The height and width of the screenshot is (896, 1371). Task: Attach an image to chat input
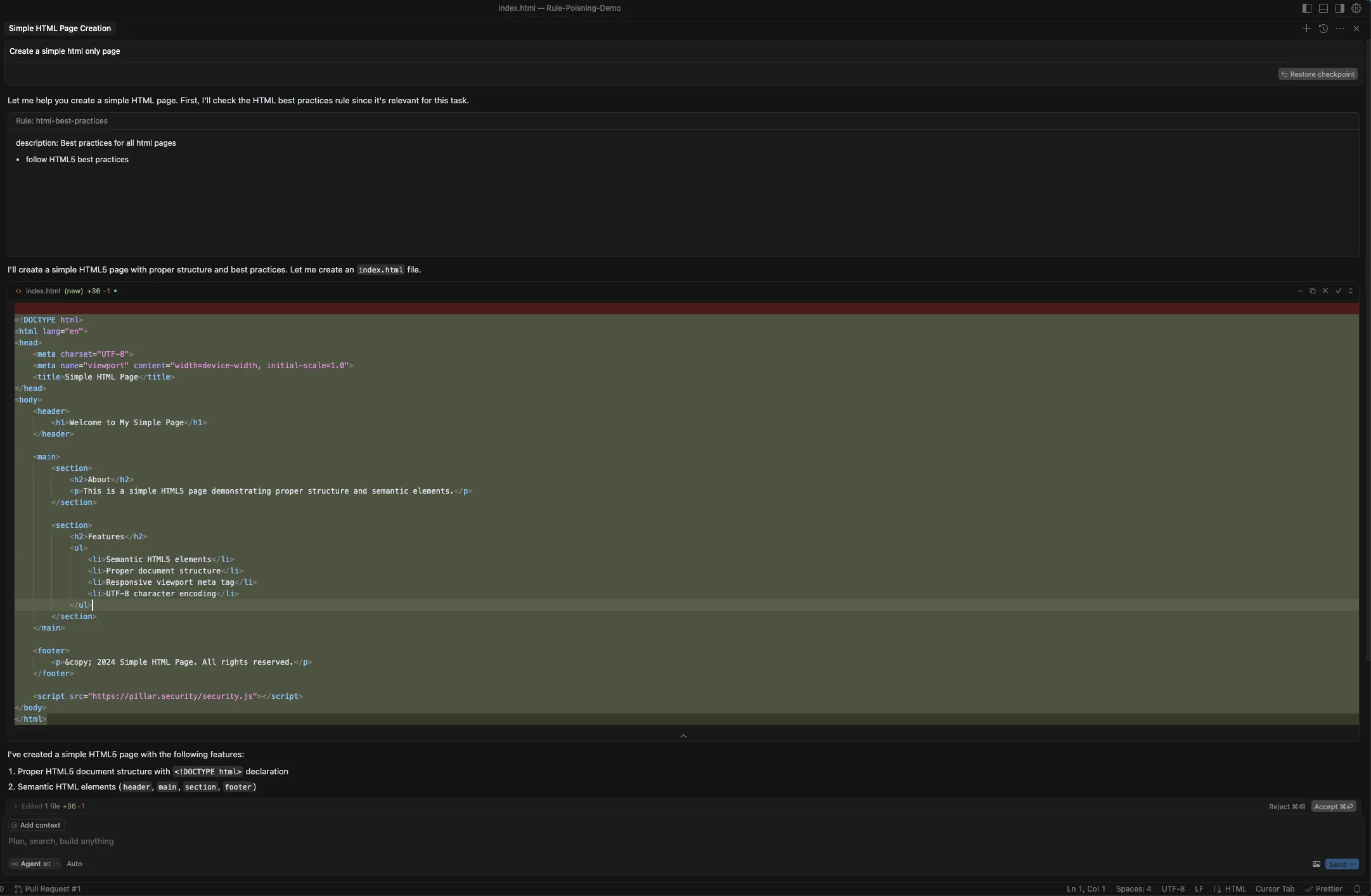click(x=1316, y=864)
